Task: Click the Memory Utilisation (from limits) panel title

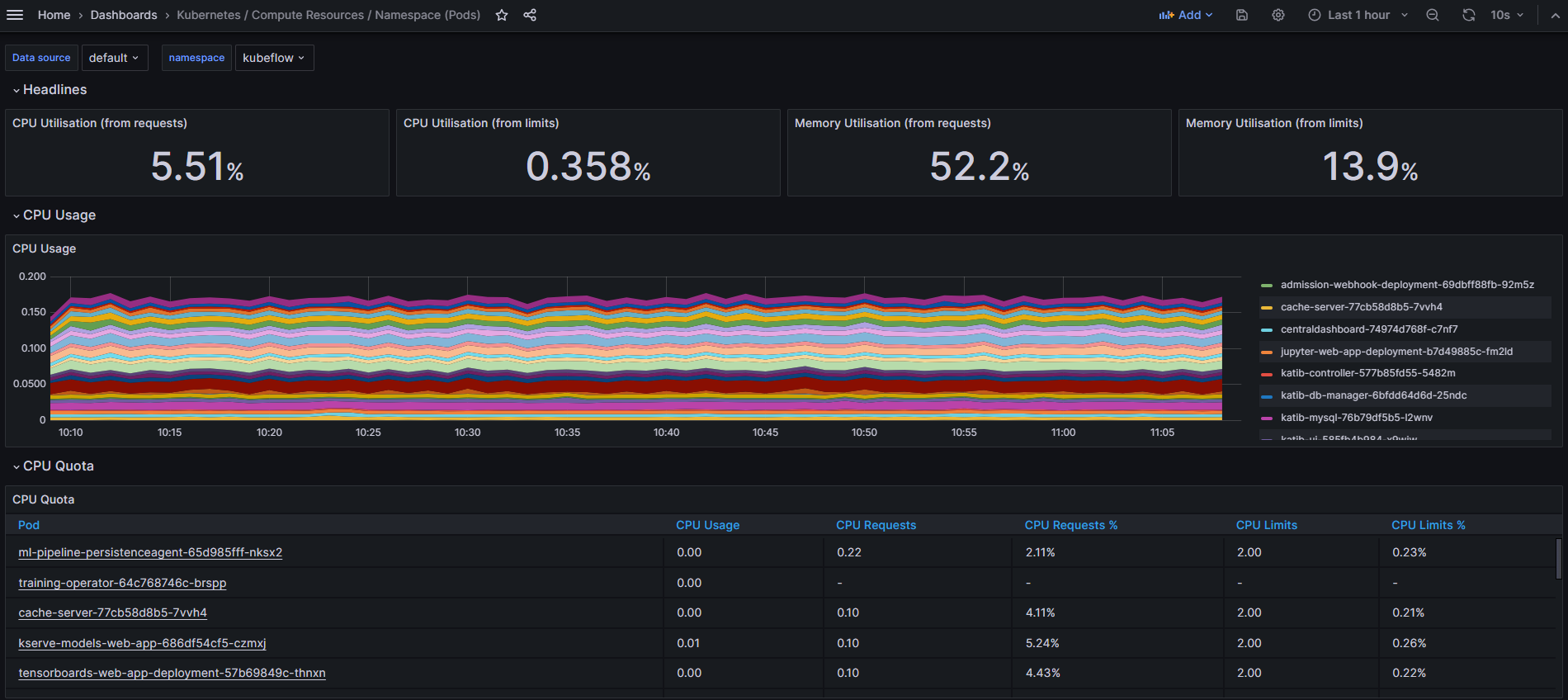Action: (1274, 123)
